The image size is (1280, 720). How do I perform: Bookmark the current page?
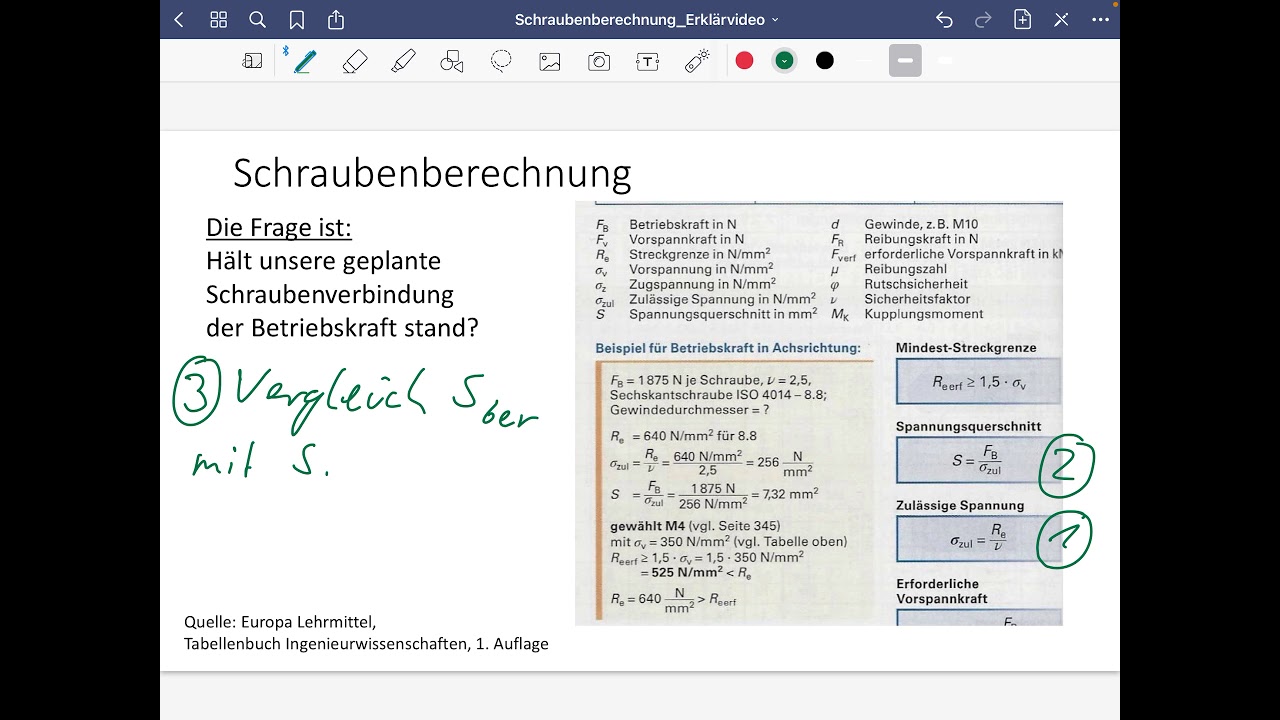(x=296, y=20)
